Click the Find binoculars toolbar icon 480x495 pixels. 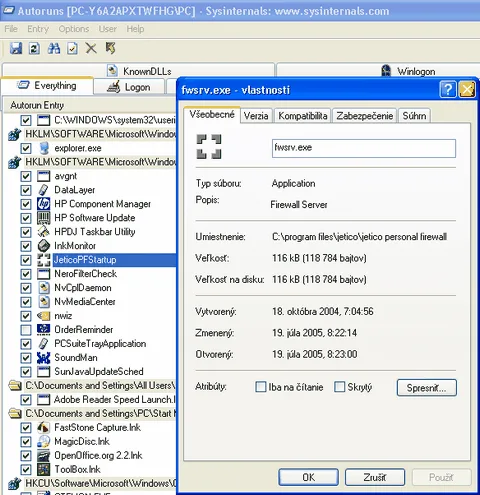tap(54, 48)
